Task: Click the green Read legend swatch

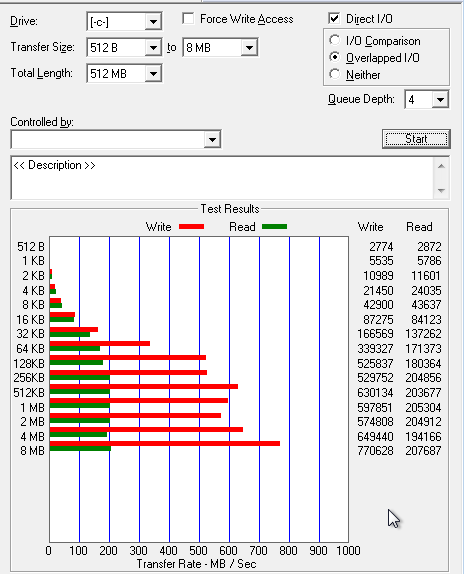Action: tap(274, 227)
